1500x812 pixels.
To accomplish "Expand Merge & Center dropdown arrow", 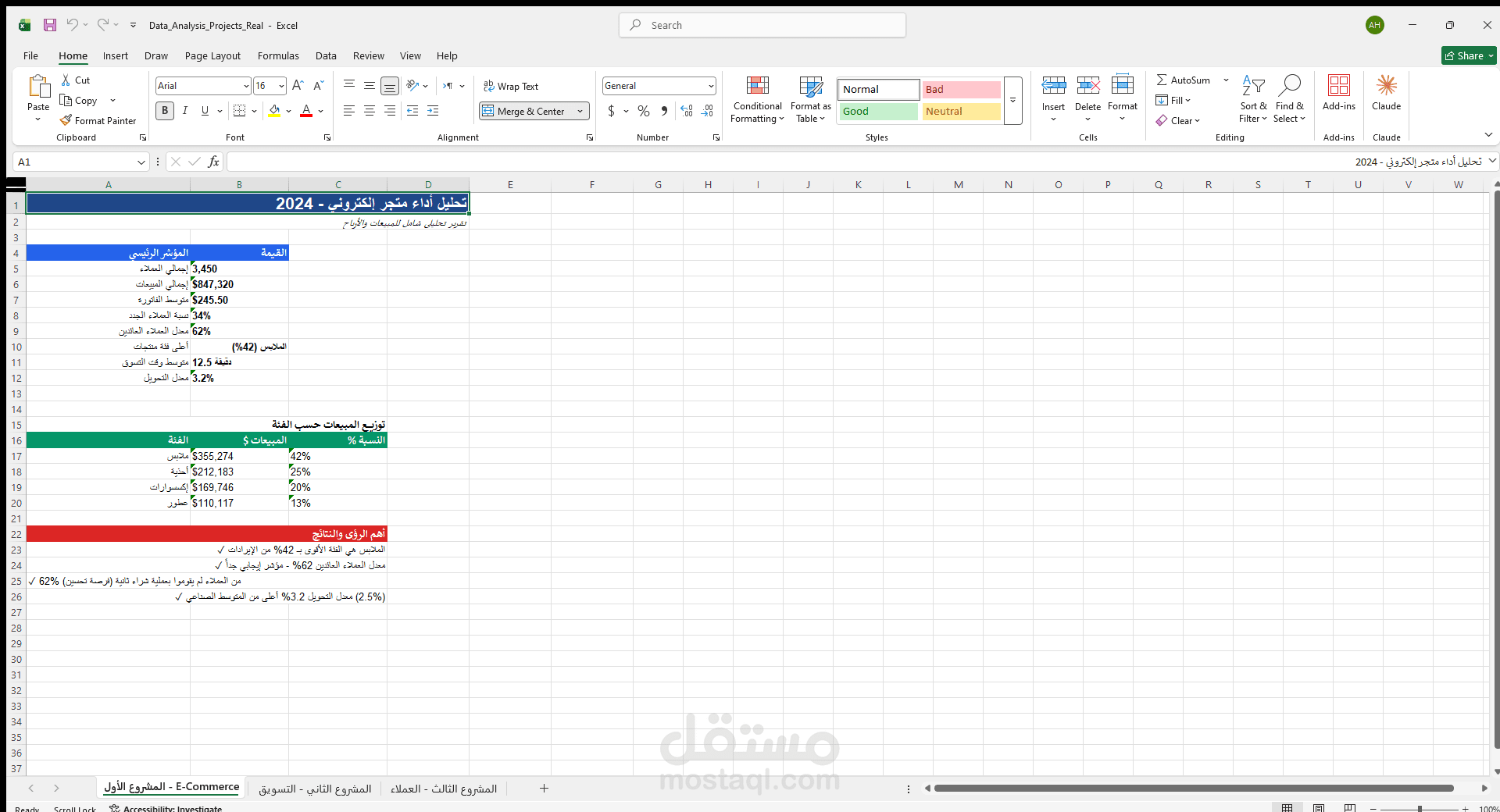I will [x=580, y=112].
